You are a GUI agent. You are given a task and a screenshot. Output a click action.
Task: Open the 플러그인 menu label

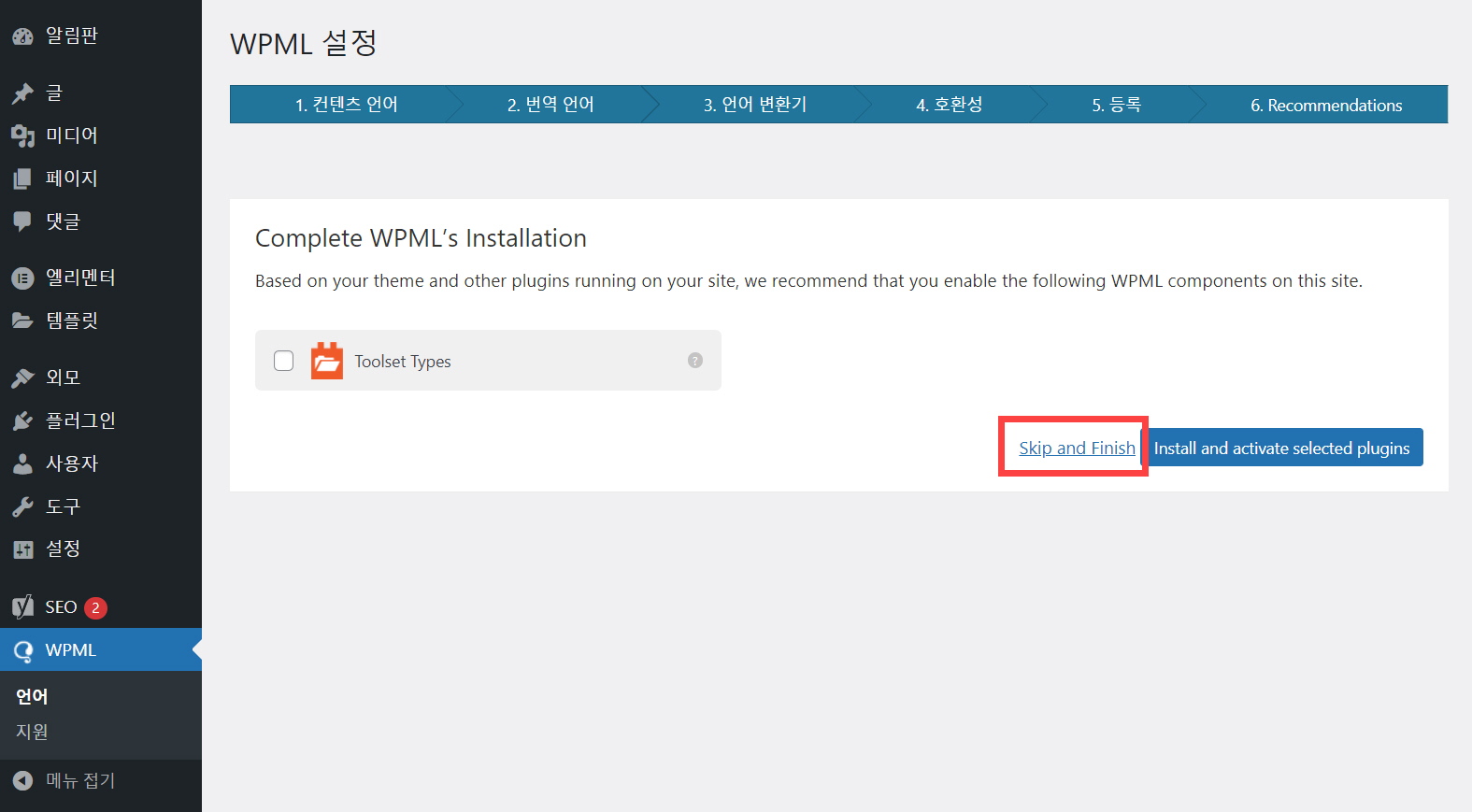coord(80,420)
